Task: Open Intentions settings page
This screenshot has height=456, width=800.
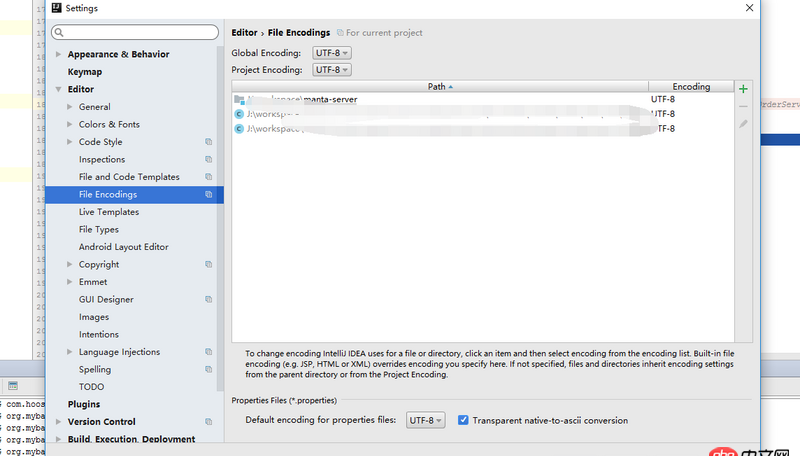Action: 98,335
